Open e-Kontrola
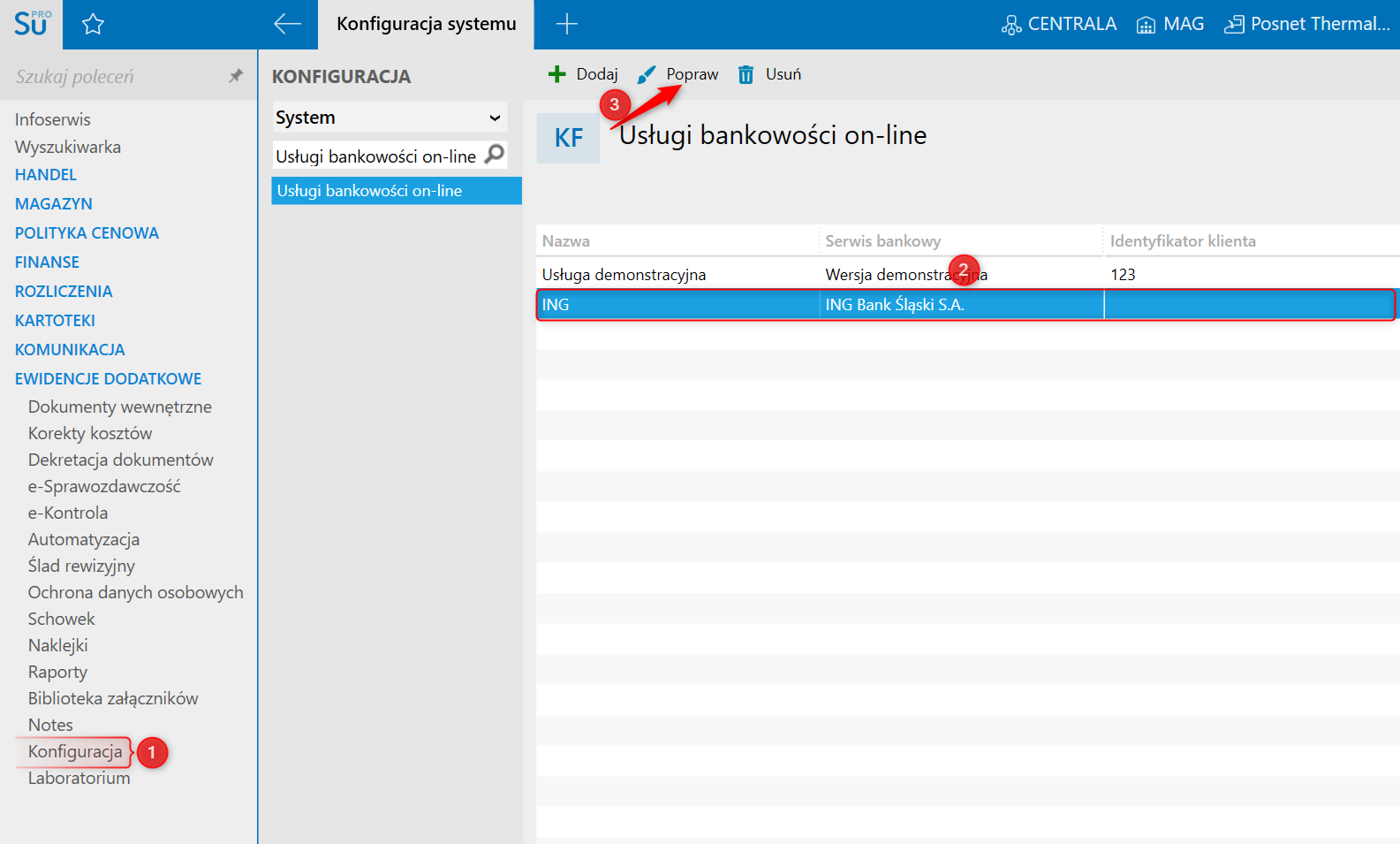 pos(68,513)
